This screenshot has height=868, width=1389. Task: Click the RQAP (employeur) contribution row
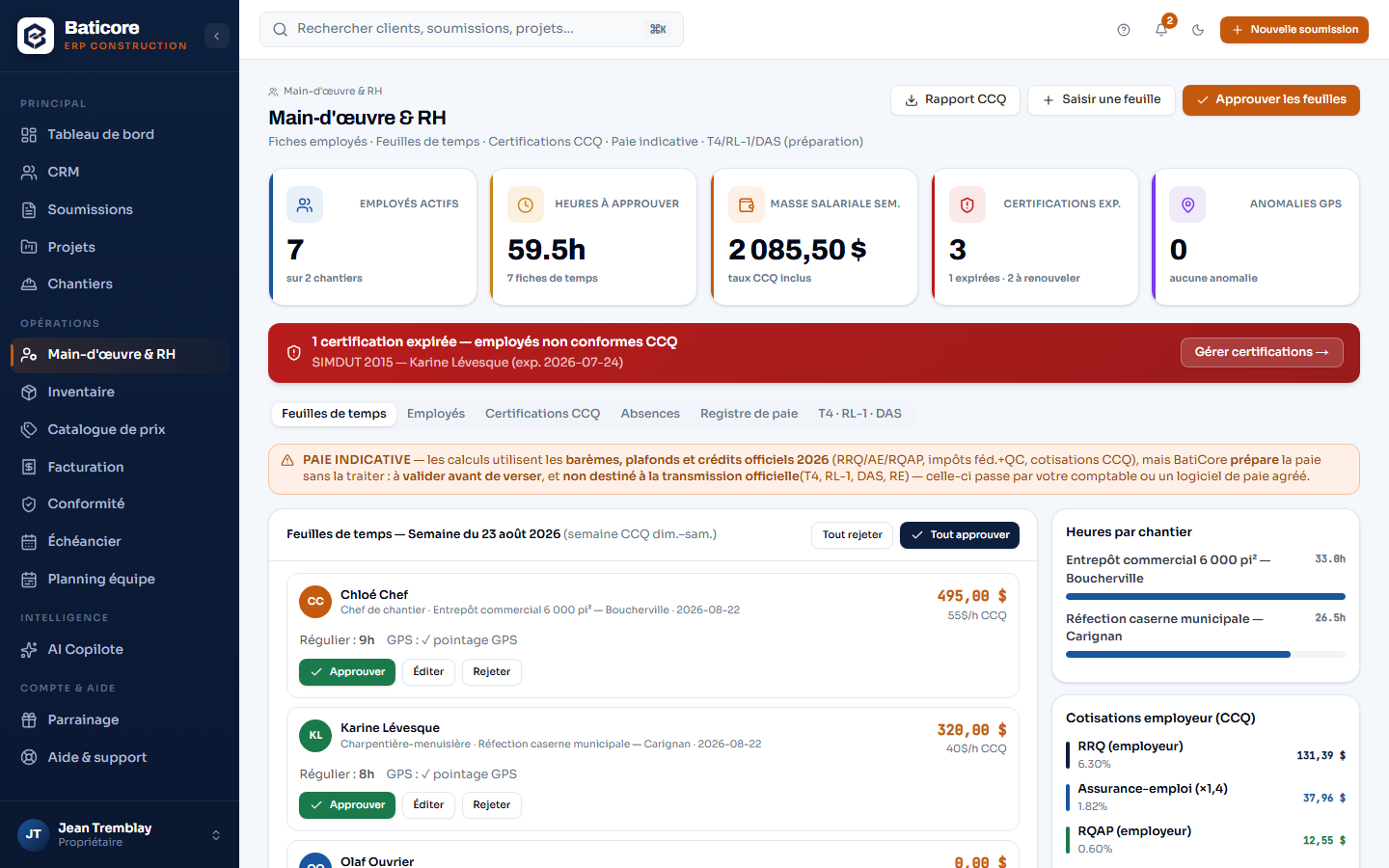pyautogui.click(x=1206, y=840)
